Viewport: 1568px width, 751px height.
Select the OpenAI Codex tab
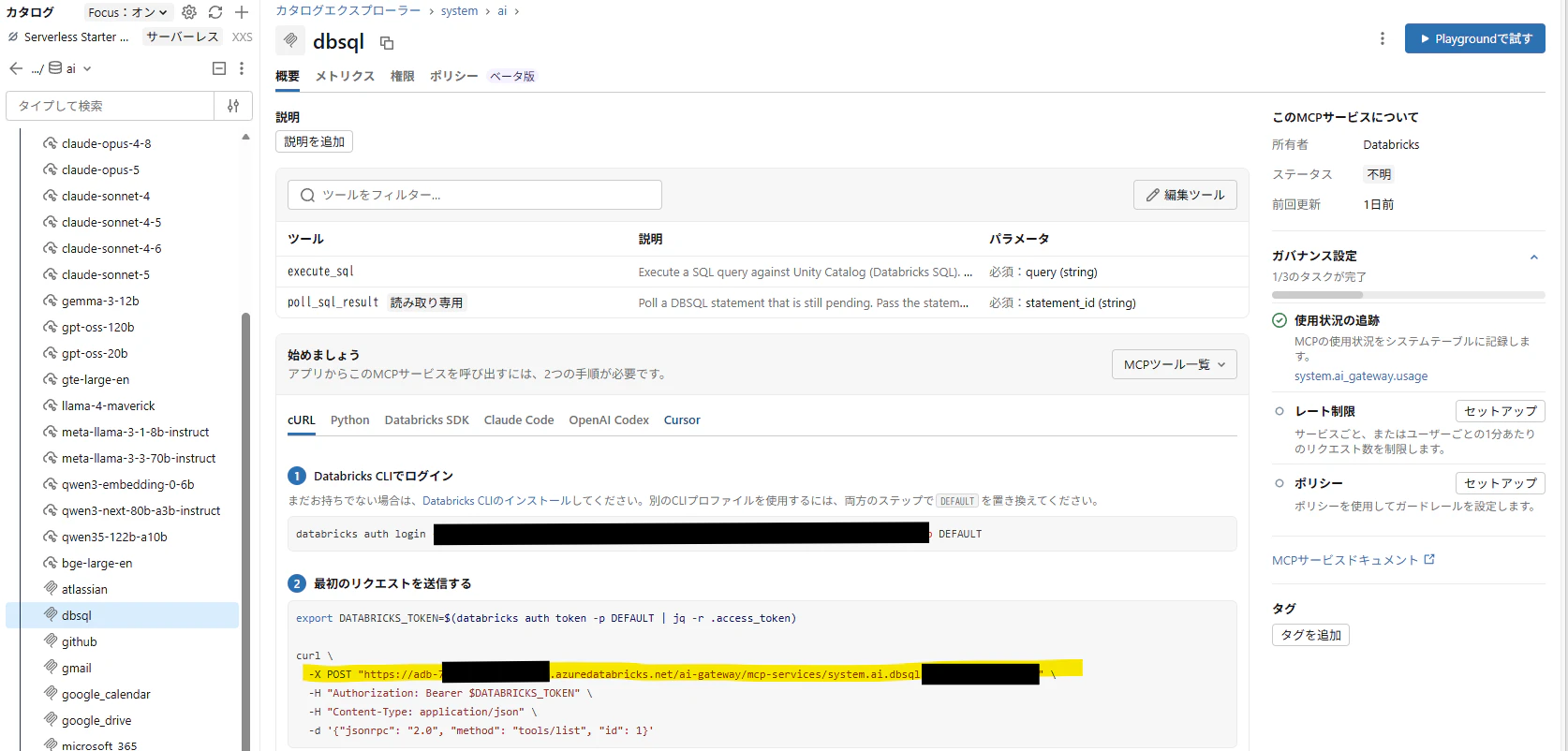point(609,420)
